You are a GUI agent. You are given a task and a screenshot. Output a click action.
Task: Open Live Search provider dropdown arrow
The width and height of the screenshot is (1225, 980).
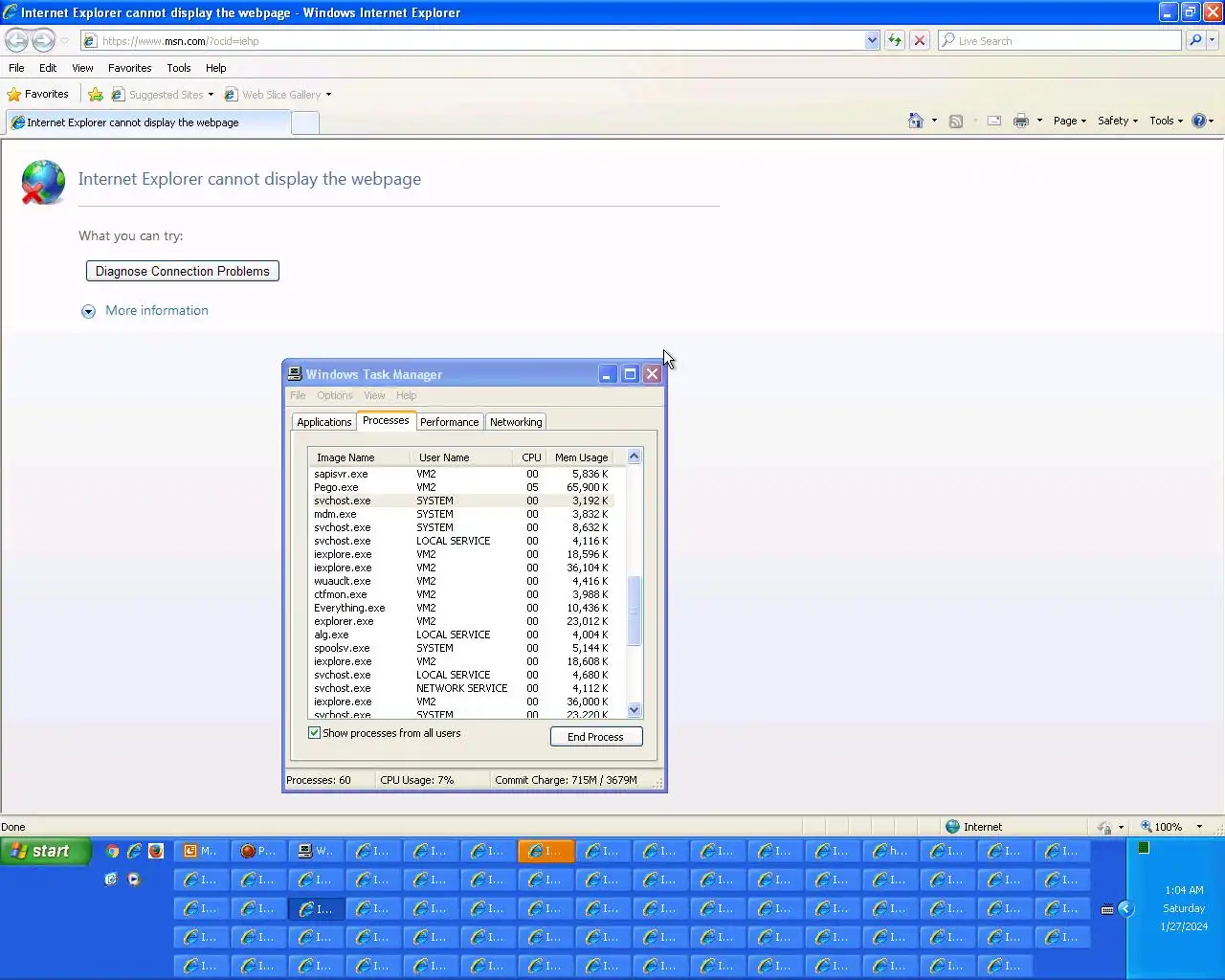[x=1213, y=40]
